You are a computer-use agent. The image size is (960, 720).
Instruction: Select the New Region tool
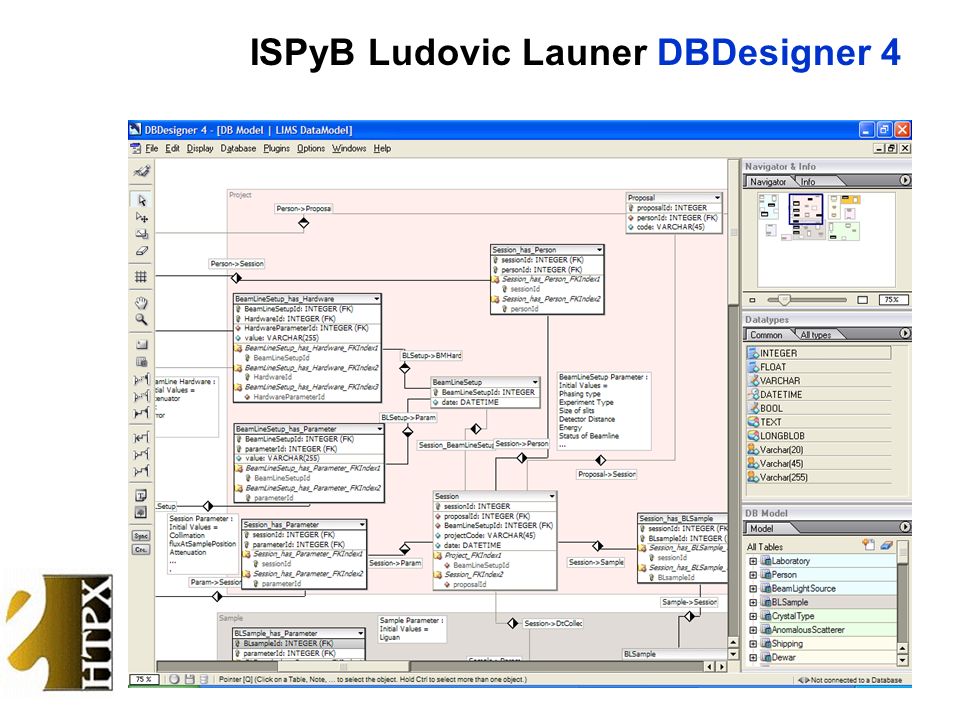(141, 345)
